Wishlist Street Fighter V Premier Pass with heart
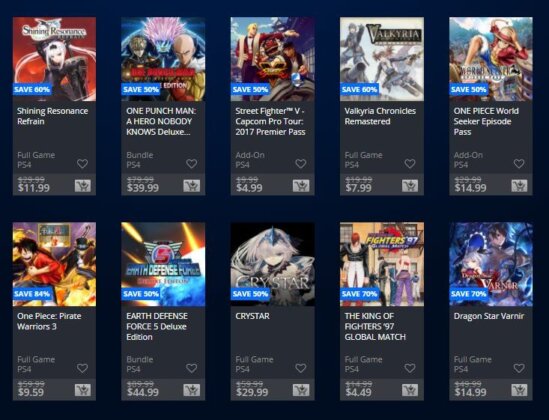 click(x=301, y=163)
